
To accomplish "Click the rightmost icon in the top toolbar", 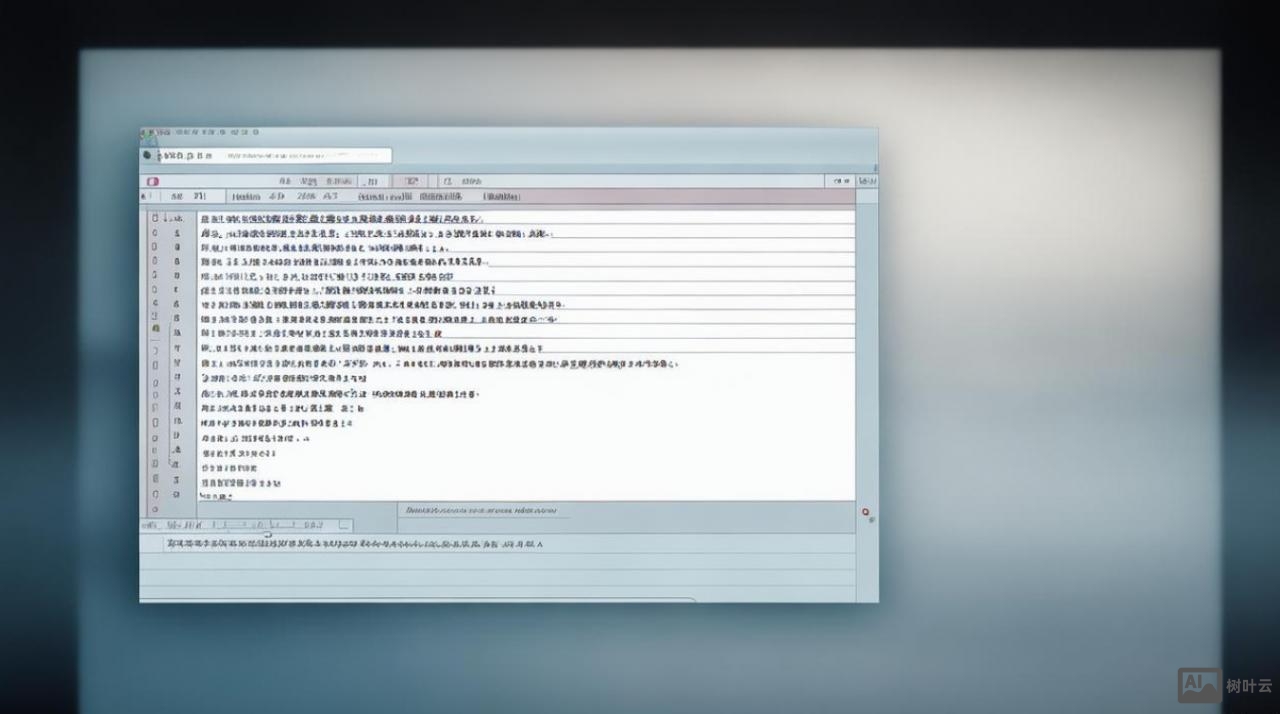I will pos(866,181).
